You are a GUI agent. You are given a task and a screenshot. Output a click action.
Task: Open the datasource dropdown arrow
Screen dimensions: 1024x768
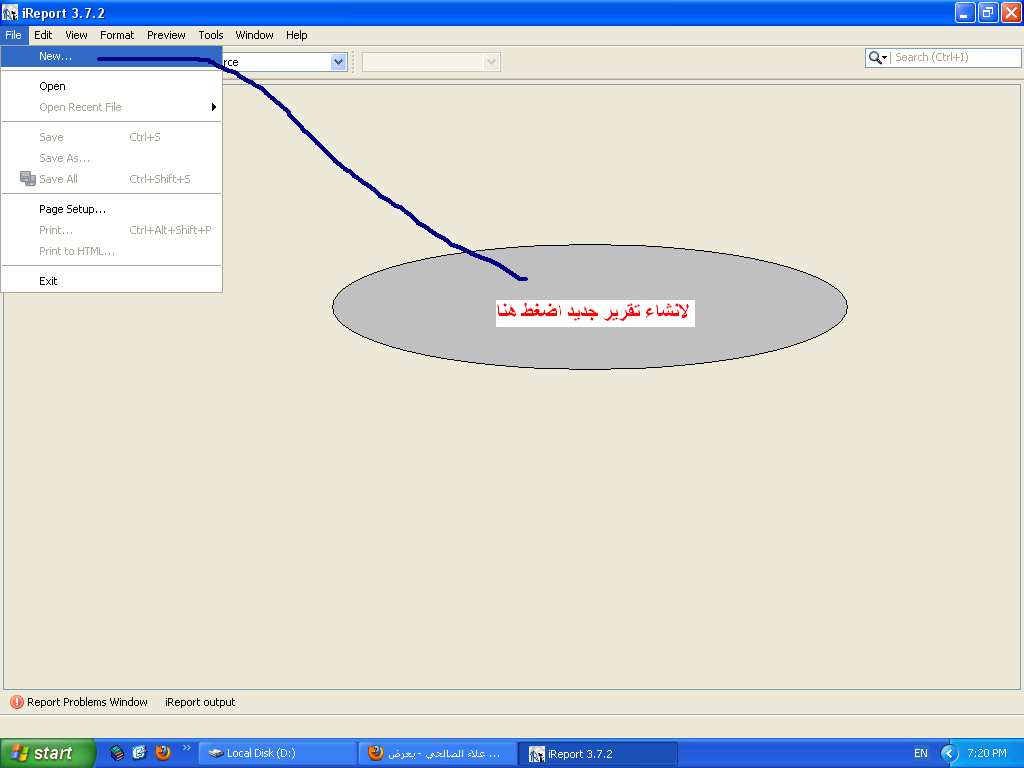tap(338, 62)
